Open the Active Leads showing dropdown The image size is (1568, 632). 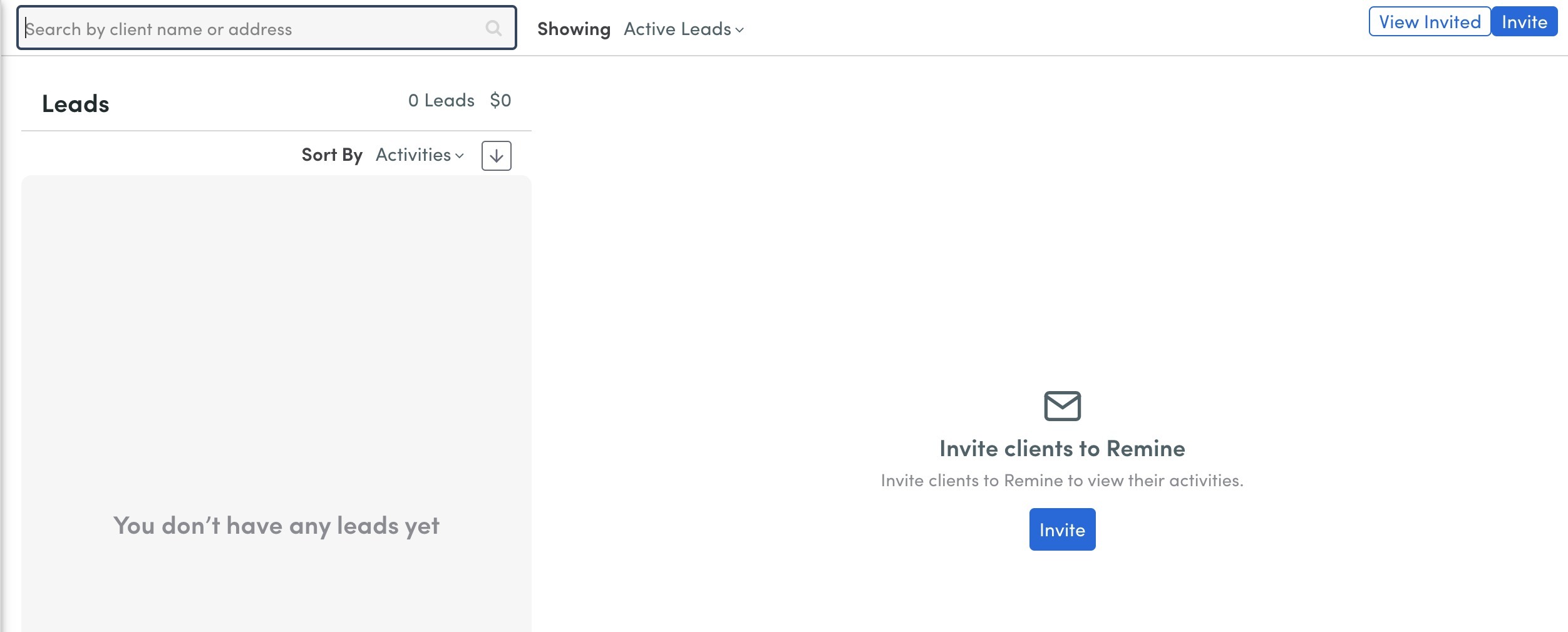(x=684, y=29)
